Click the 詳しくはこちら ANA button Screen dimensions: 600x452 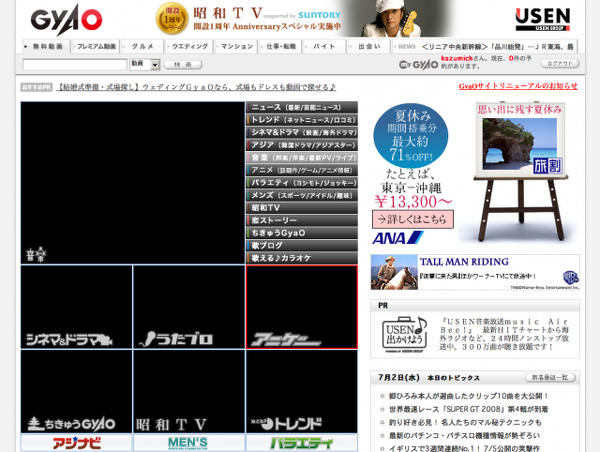[x=412, y=219]
